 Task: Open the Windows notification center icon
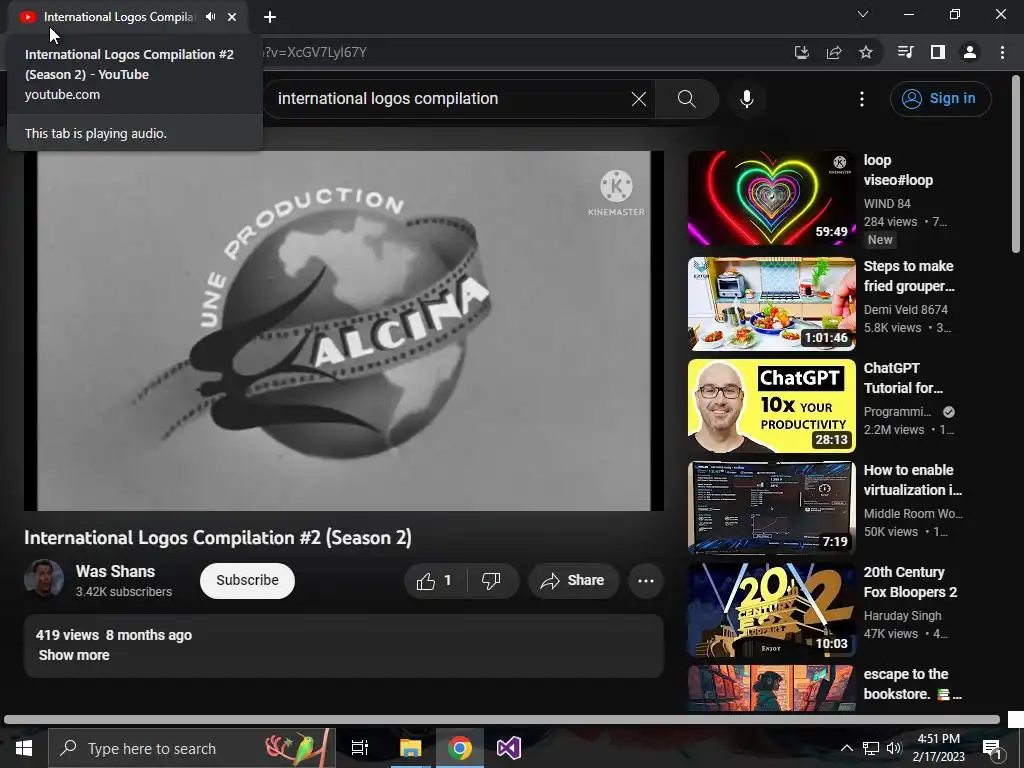[x=992, y=748]
